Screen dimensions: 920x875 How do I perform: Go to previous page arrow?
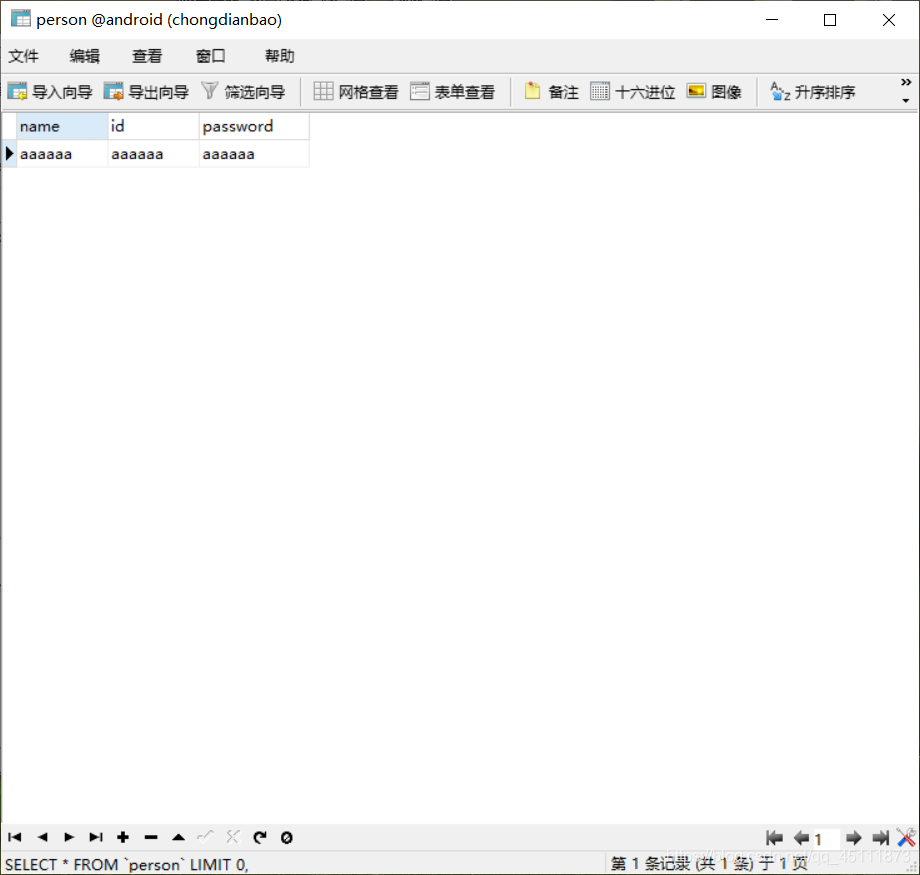[x=801, y=838]
